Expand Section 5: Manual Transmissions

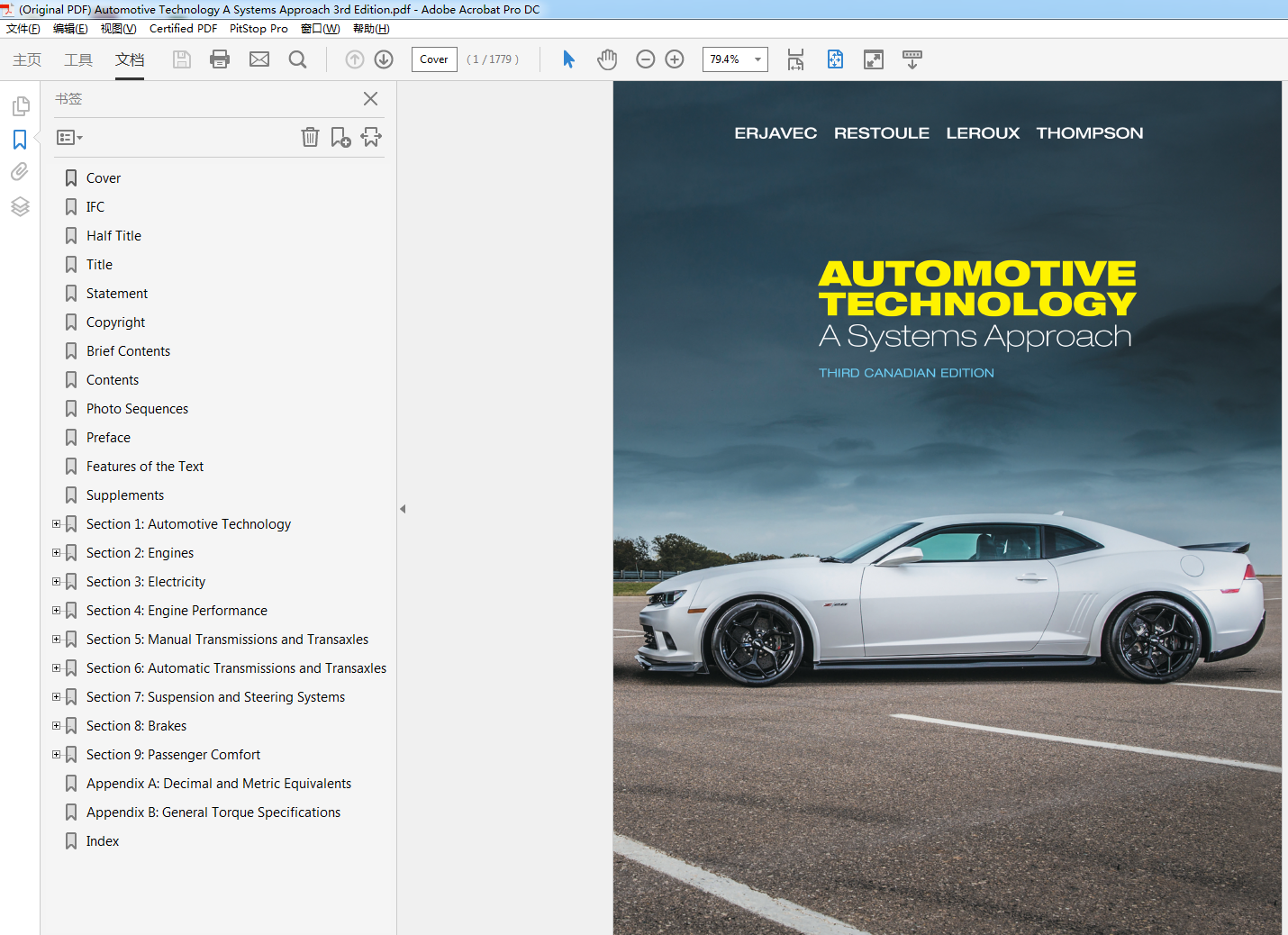[x=56, y=639]
